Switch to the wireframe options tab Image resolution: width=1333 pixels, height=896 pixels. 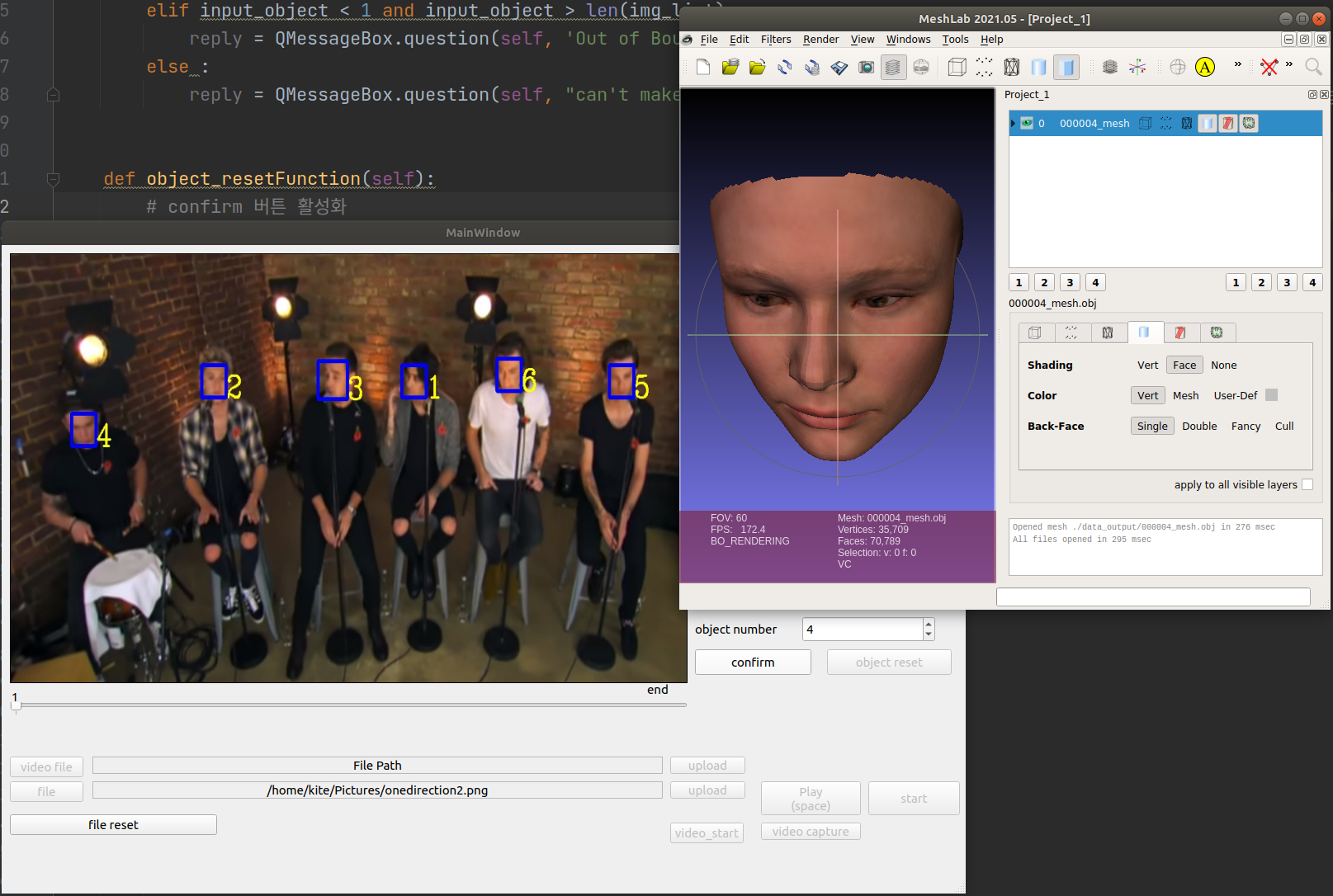1108,332
